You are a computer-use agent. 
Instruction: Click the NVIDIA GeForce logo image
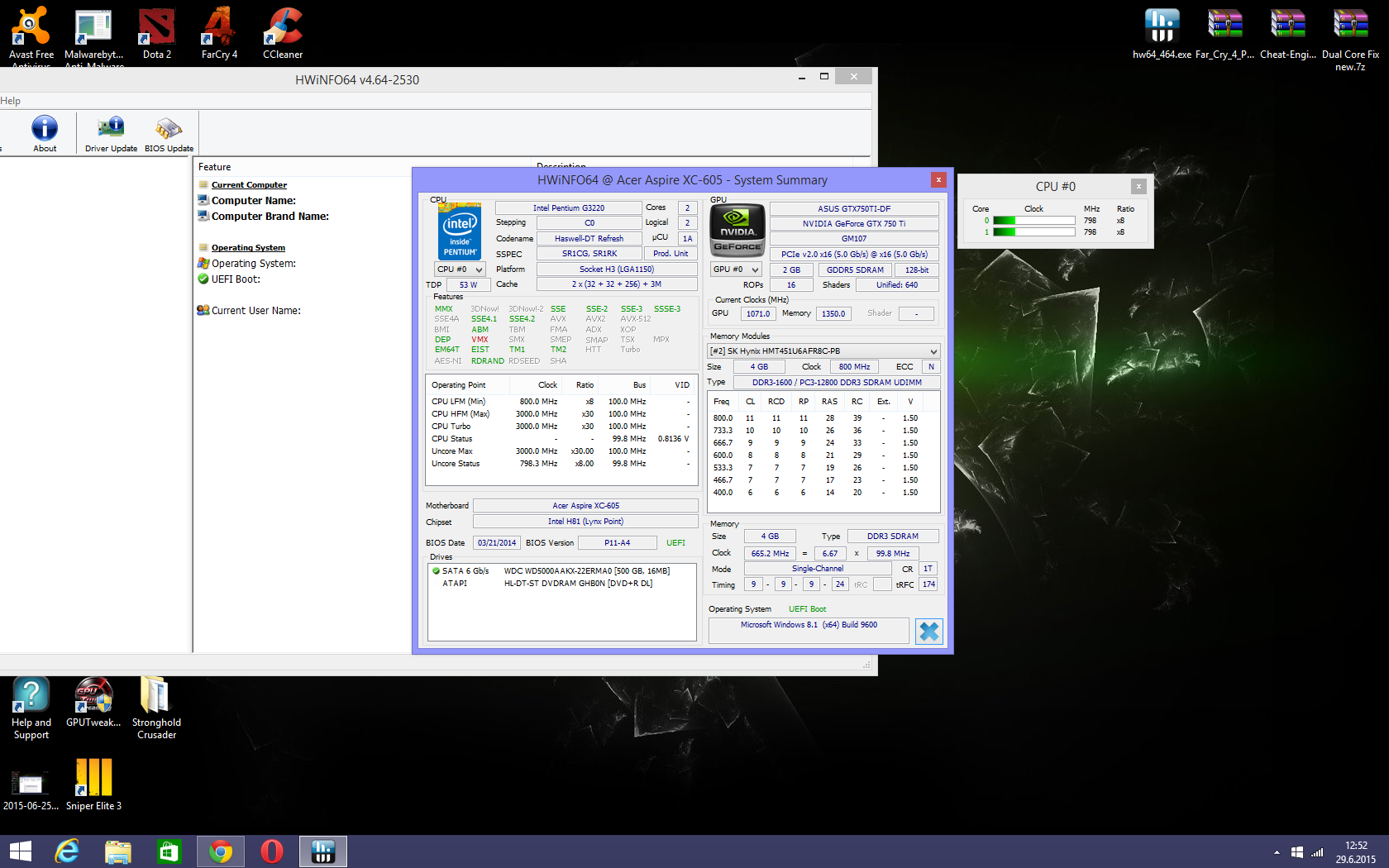(x=737, y=231)
